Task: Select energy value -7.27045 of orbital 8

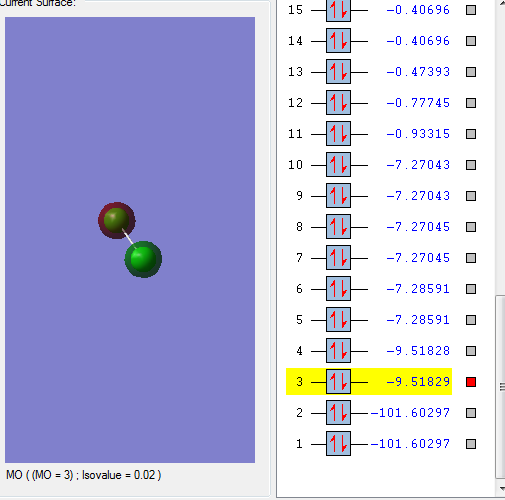Action: click(x=418, y=227)
